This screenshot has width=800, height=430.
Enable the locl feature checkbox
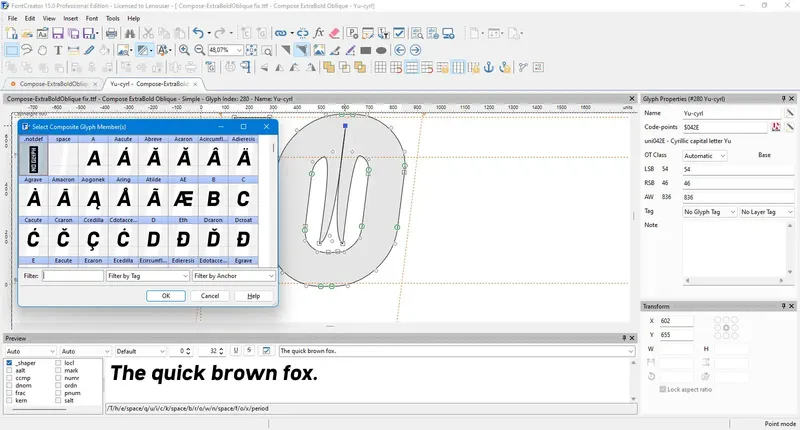coord(58,363)
